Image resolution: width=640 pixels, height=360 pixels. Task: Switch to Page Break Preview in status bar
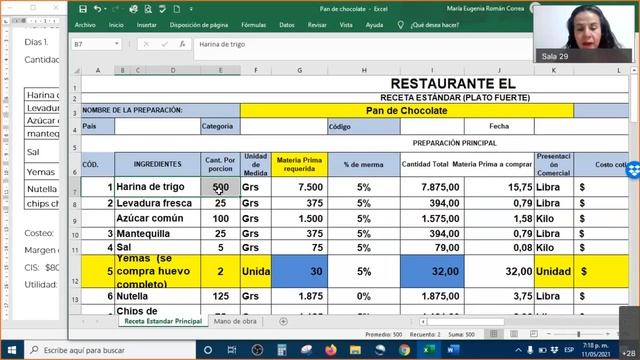[x=533, y=334]
